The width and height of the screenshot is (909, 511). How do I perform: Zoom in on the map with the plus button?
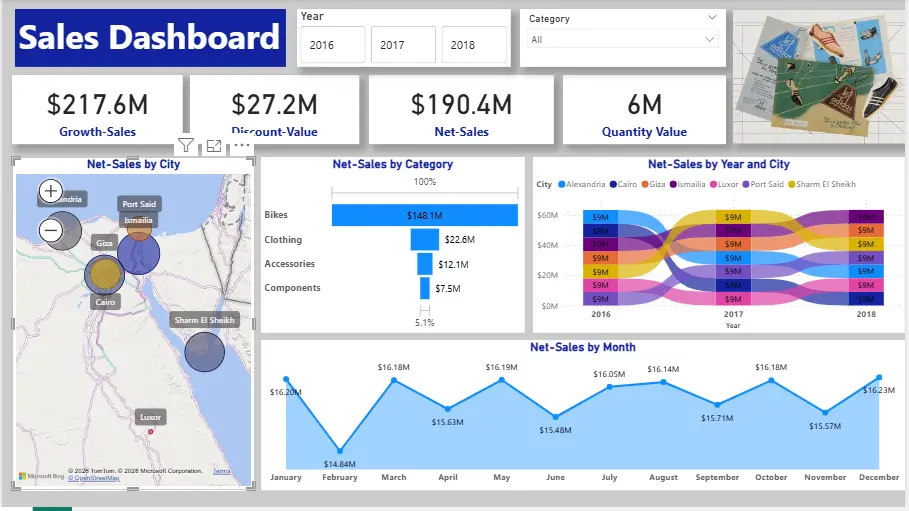51,191
